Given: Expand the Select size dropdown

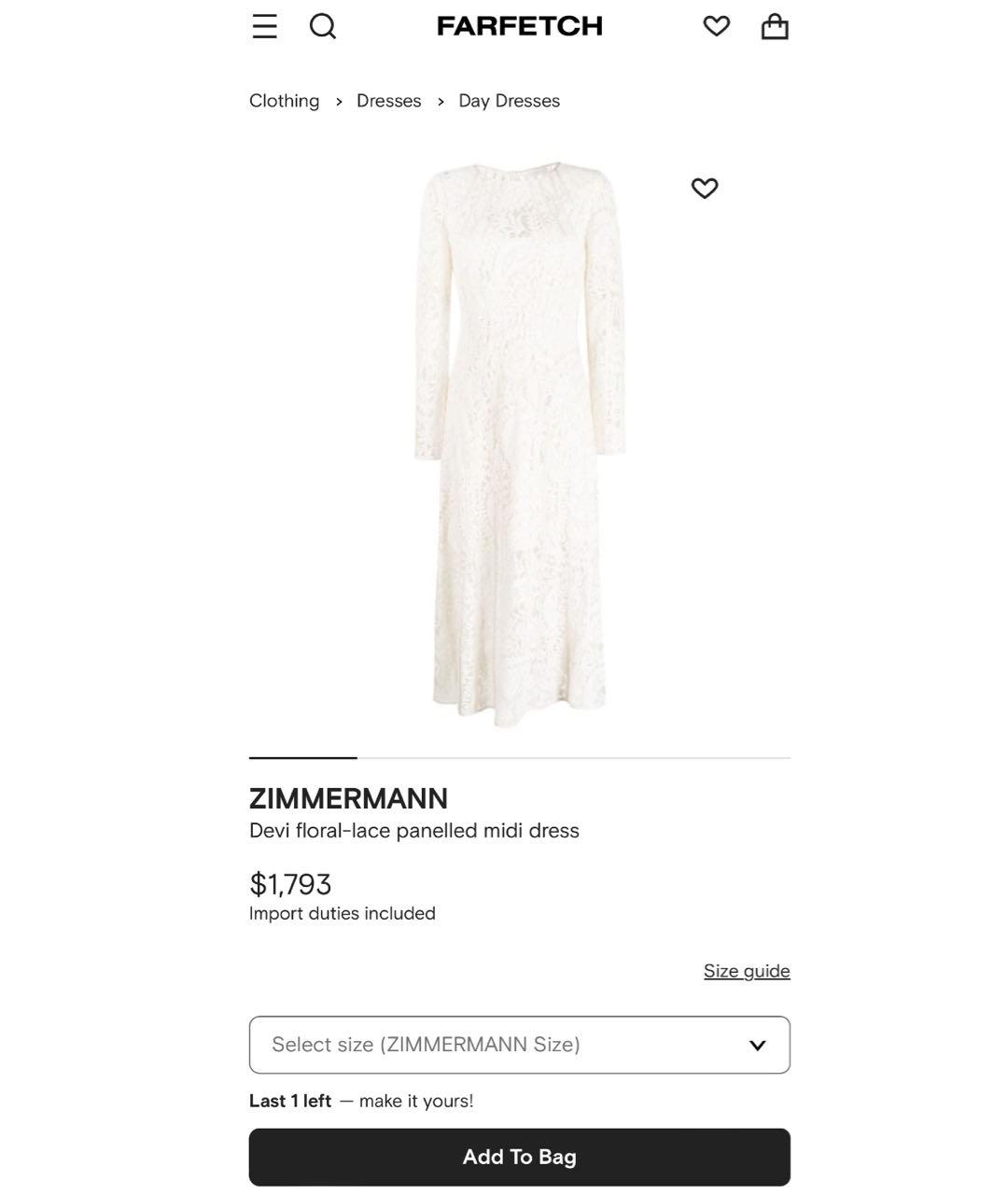Looking at the screenshot, I should click(520, 1045).
